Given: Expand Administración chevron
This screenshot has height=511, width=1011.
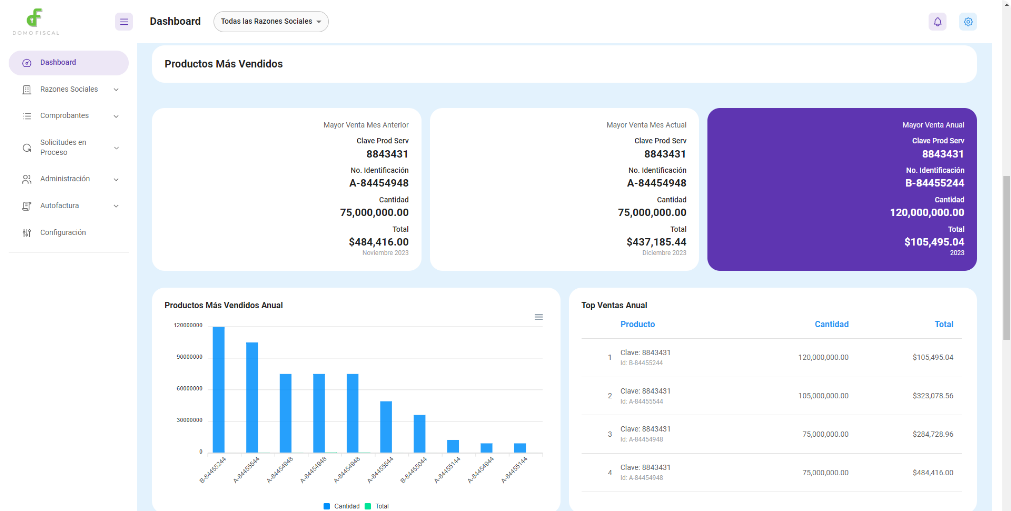Looking at the screenshot, I should click(116, 180).
